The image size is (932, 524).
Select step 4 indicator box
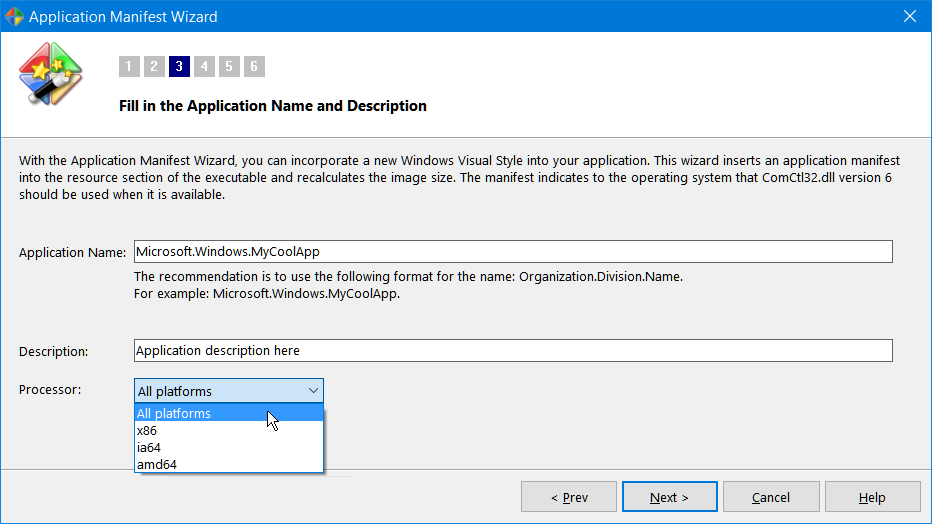click(x=204, y=67)
